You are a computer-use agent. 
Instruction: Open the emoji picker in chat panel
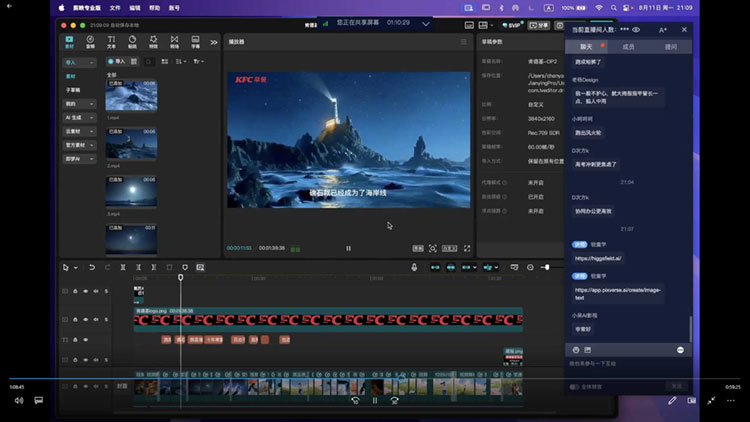coord(576,350)
